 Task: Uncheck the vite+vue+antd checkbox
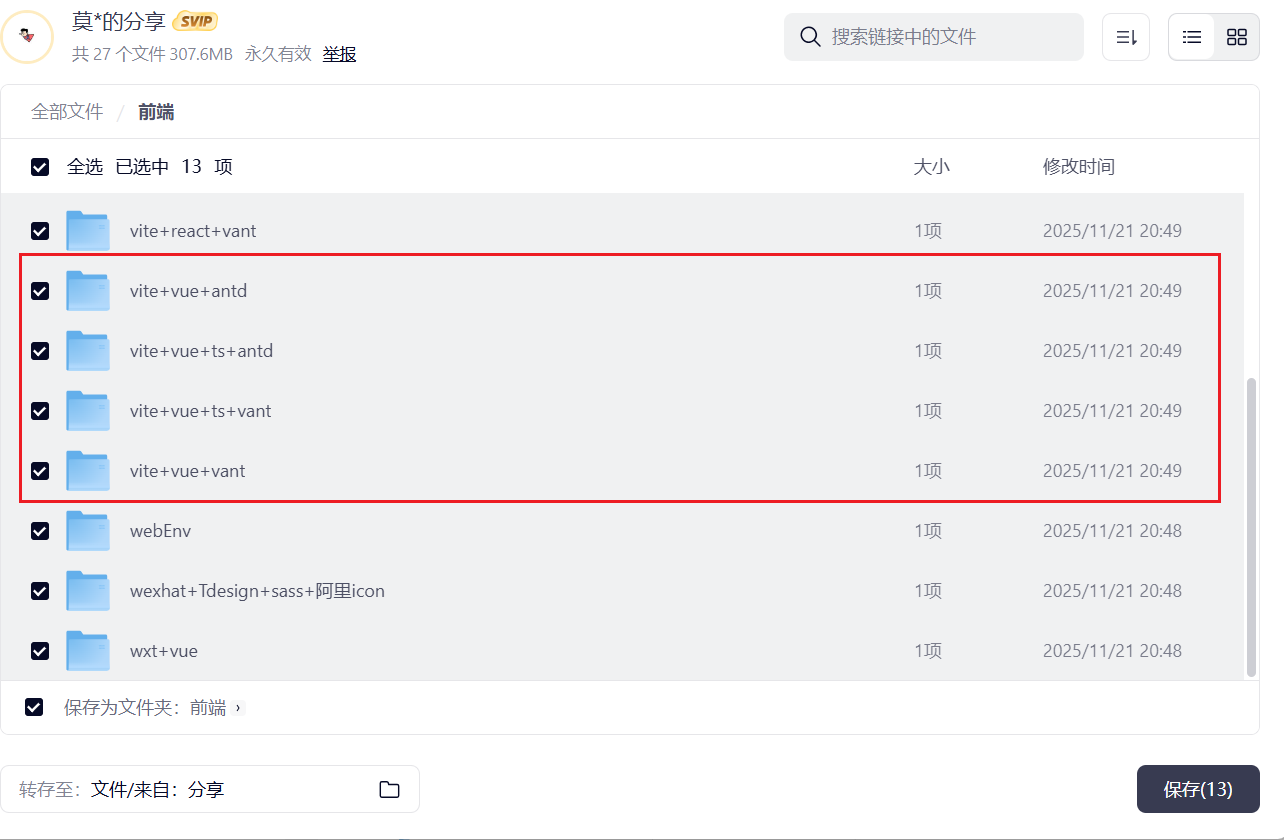(40, 291)
